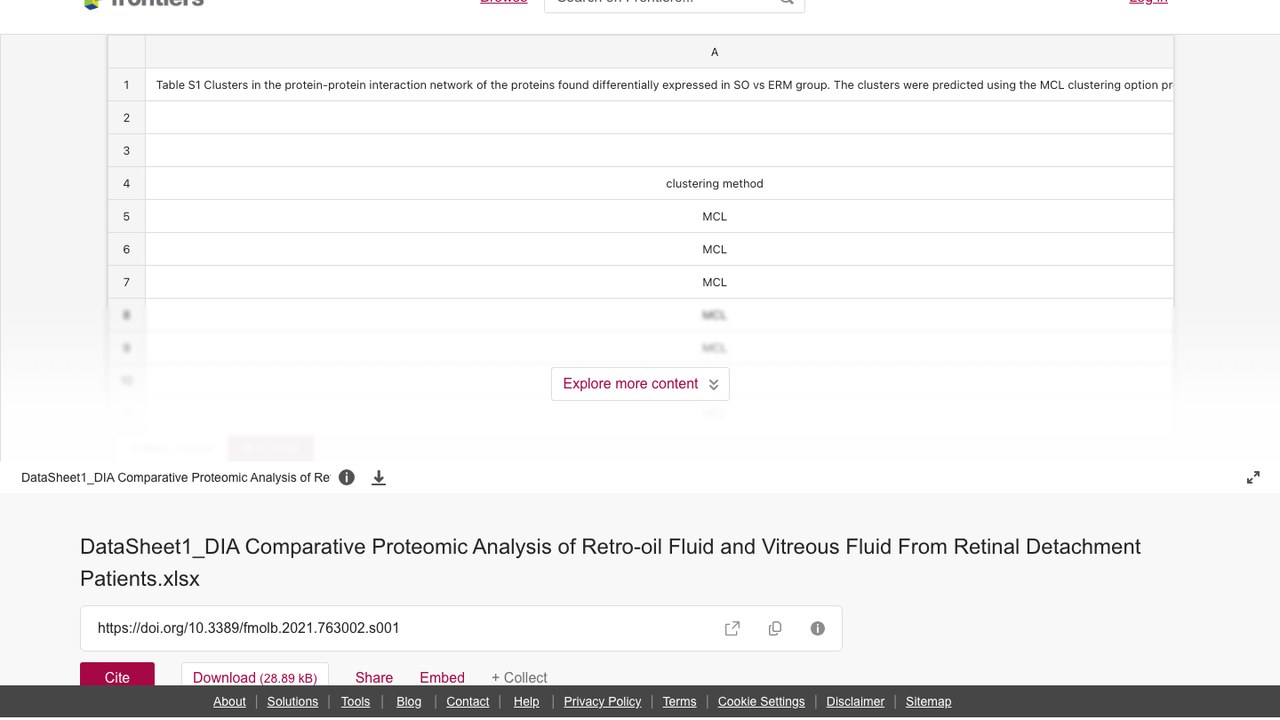The image size is (1280, 720).
Task: Open DOI link in new window
Action: click(732, 628)
